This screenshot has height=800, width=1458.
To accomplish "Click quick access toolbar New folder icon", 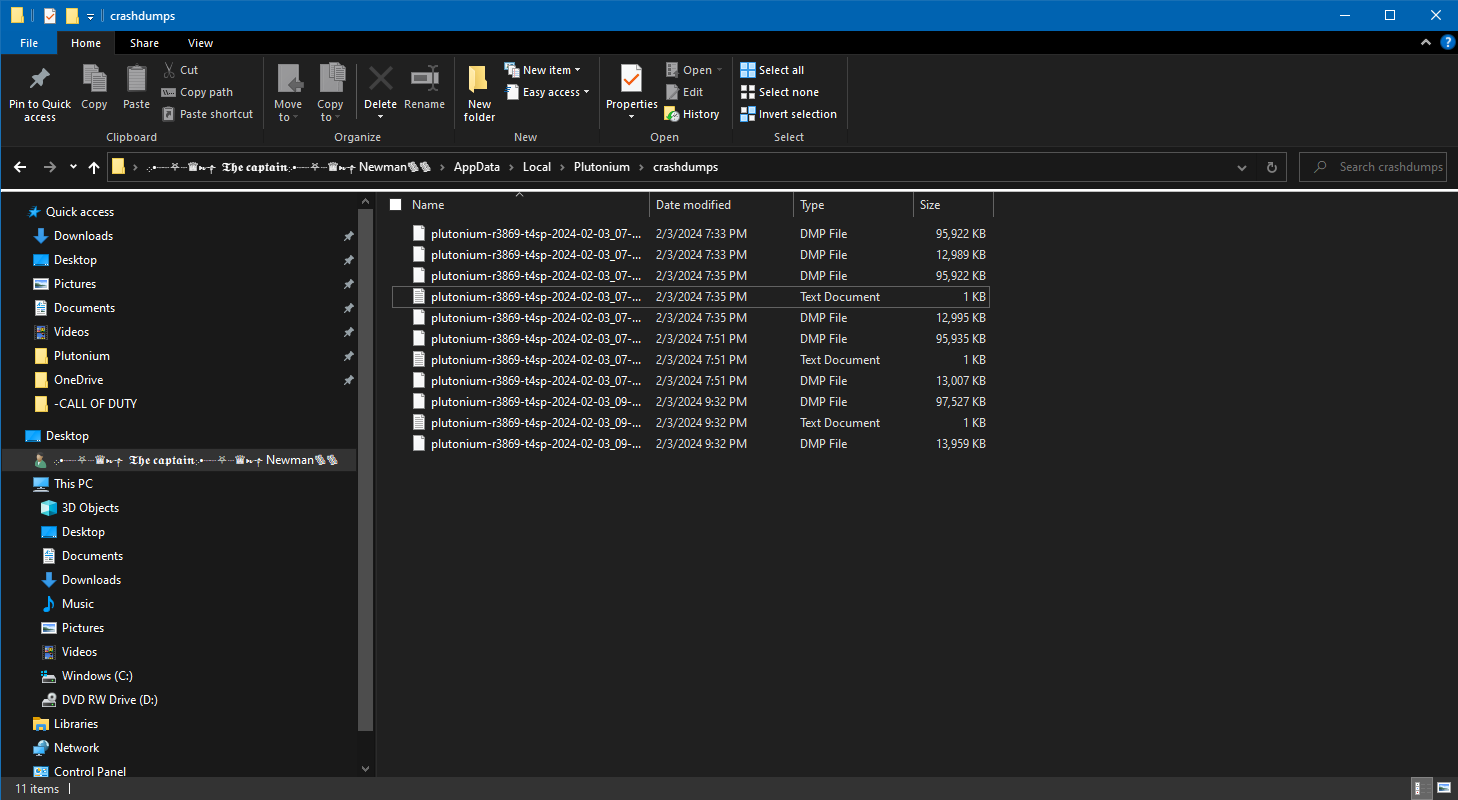I will click(x=72, y=15).
